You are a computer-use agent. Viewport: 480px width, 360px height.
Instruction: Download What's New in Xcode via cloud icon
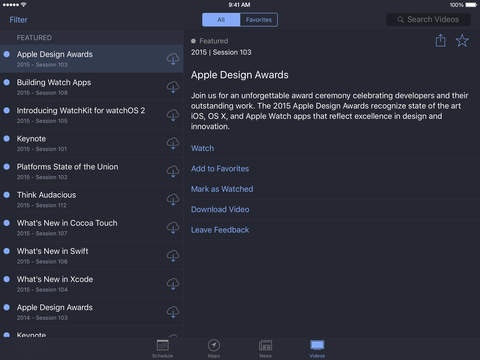[173, 284]
